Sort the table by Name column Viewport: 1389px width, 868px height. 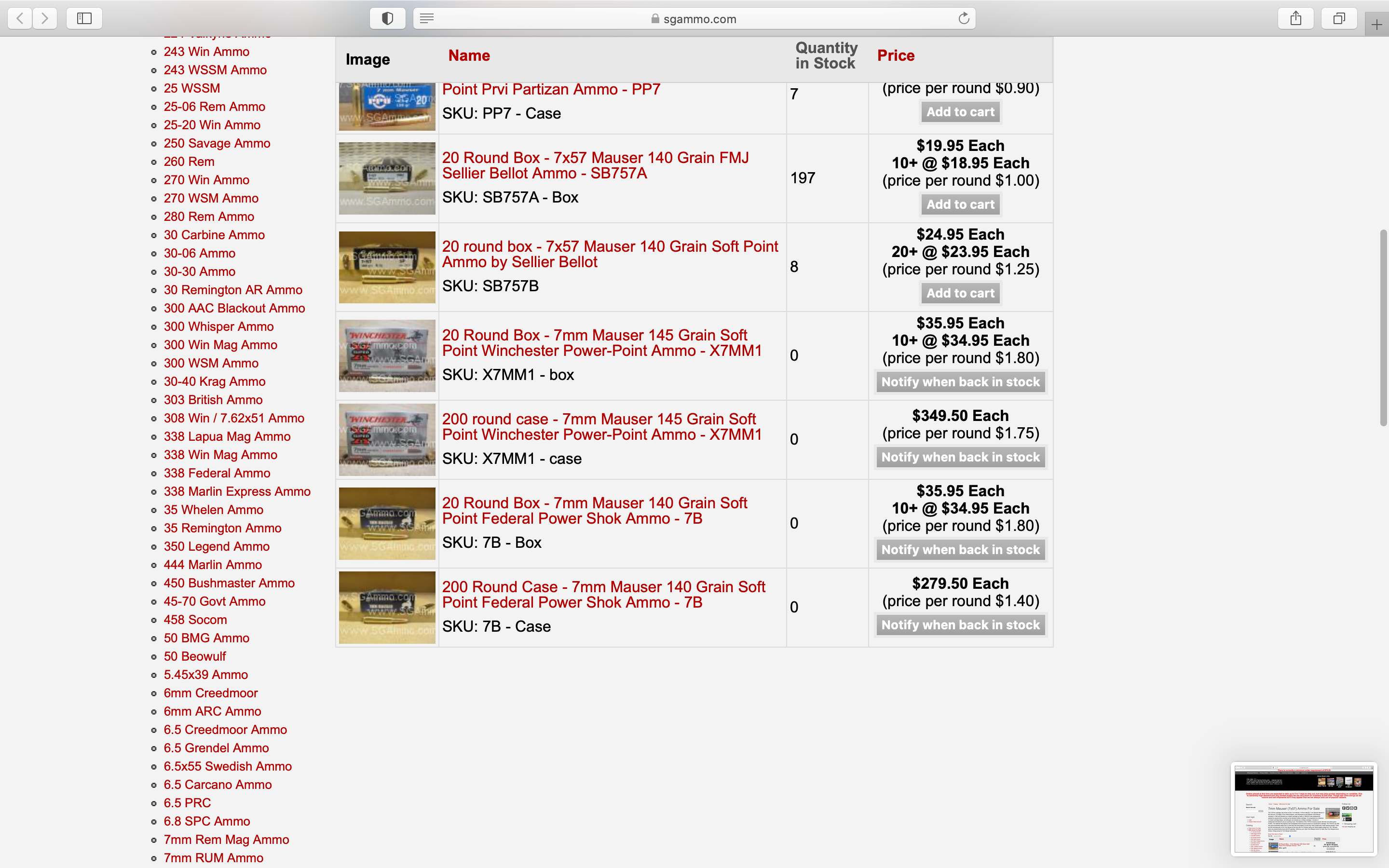469,55
